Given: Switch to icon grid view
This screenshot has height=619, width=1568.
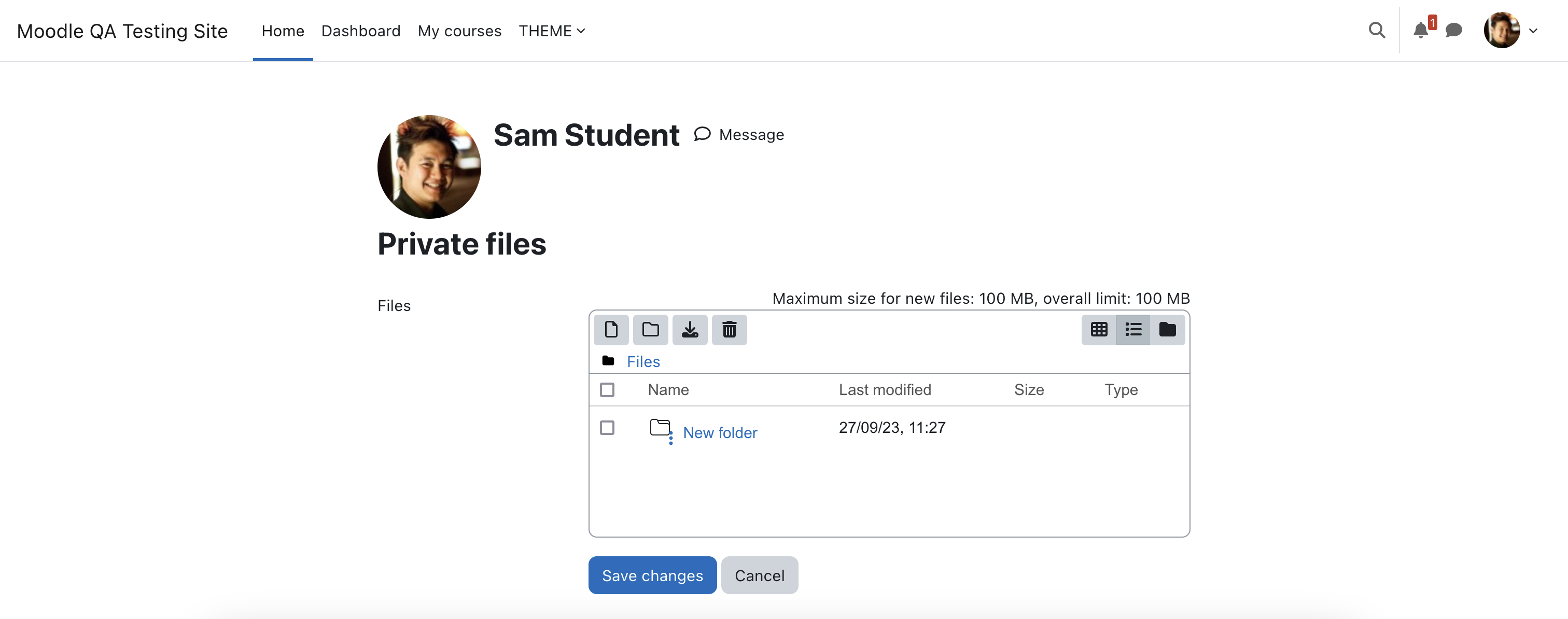Looking at the screenshot, I should tap(1099, 329).
